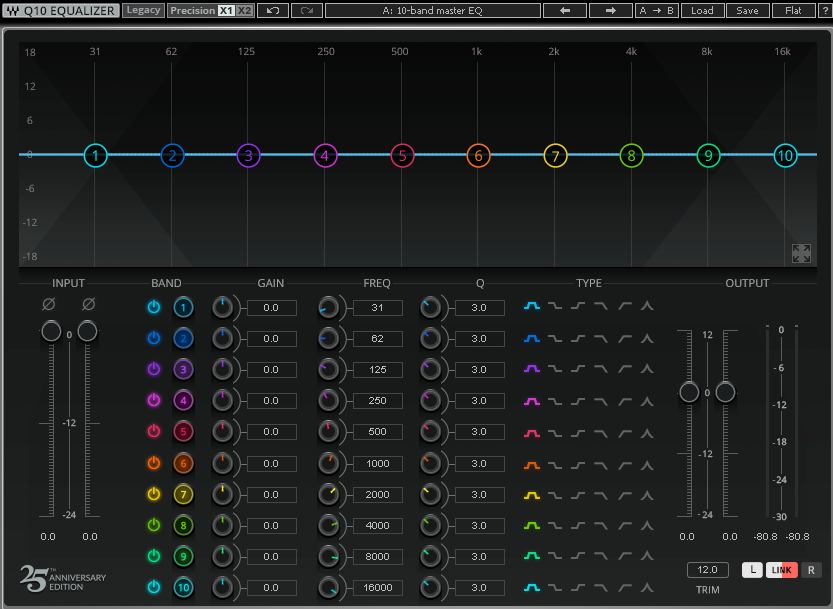The width and height of the screenshot is (833, 609).
Task: Click the band 6 frequency knob
Action: [x=328, y=463]
